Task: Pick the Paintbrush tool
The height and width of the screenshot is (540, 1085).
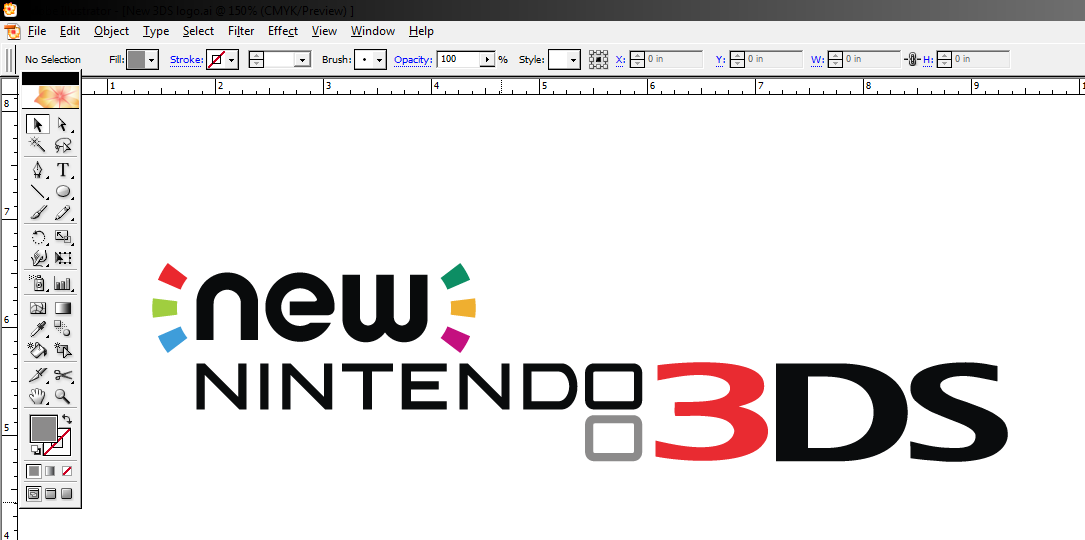Action: coord(38,213)
